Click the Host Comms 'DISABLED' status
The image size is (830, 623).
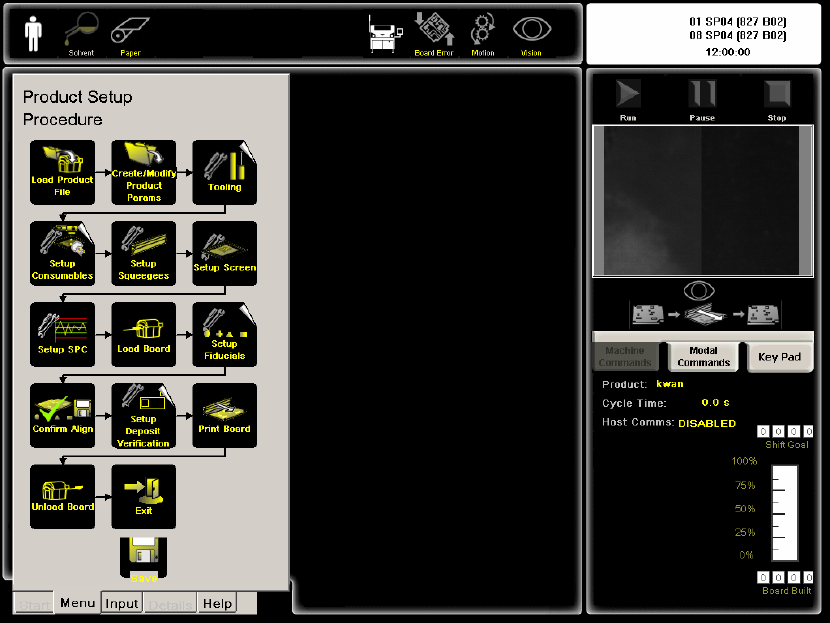pos(707,423)
